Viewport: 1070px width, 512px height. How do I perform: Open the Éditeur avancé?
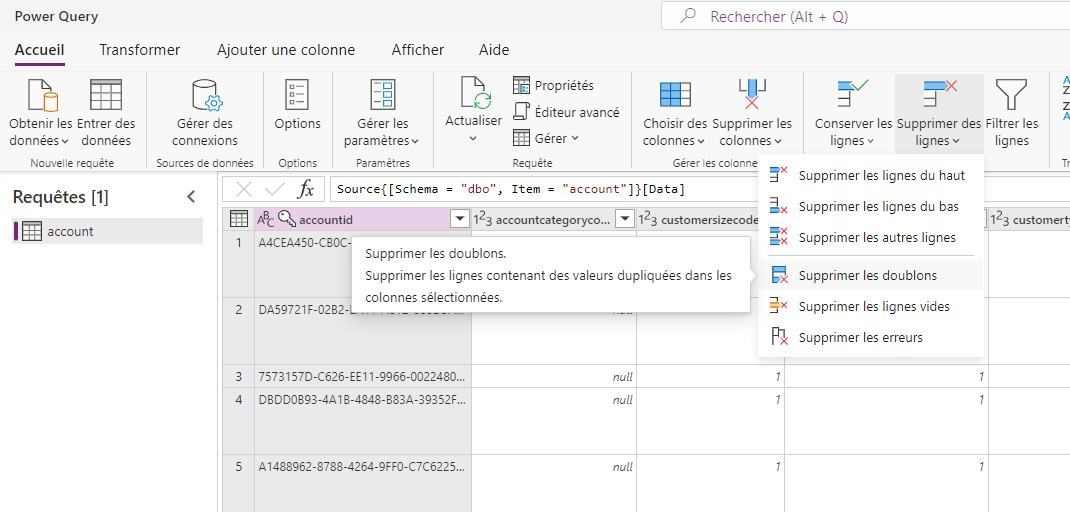click(566, 112)
